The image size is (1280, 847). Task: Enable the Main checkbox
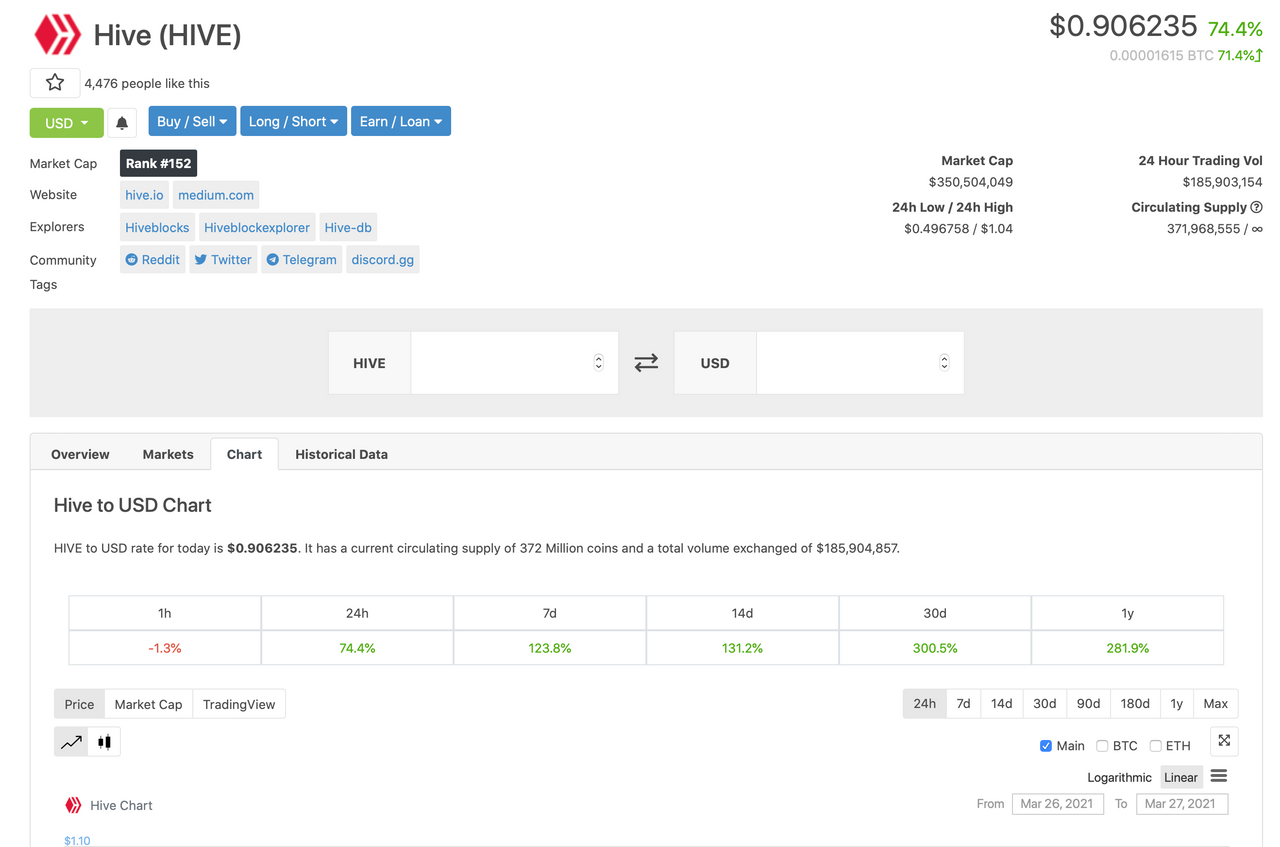pyautogui.click(x=1046, y=746)
